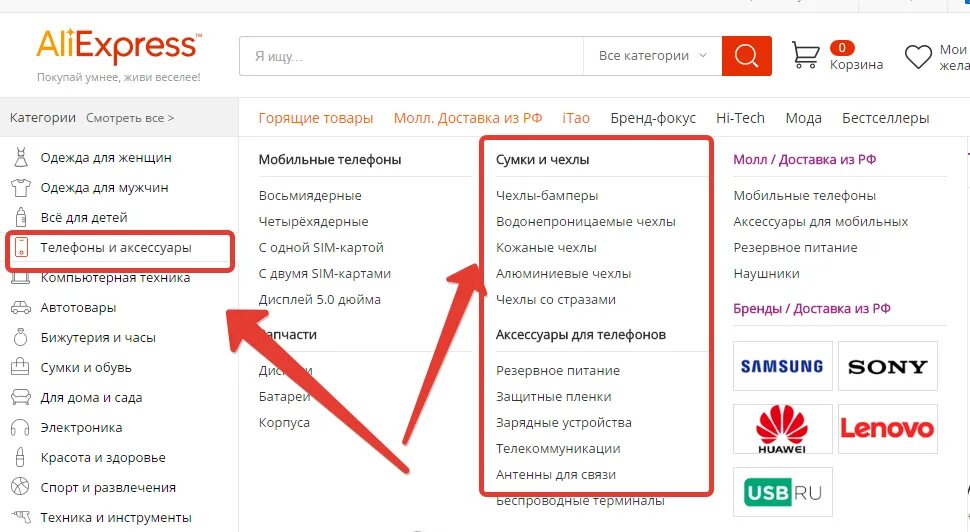Open the Все категории search dropdown
Screen dimensions: 970x532
click(653, 56)
